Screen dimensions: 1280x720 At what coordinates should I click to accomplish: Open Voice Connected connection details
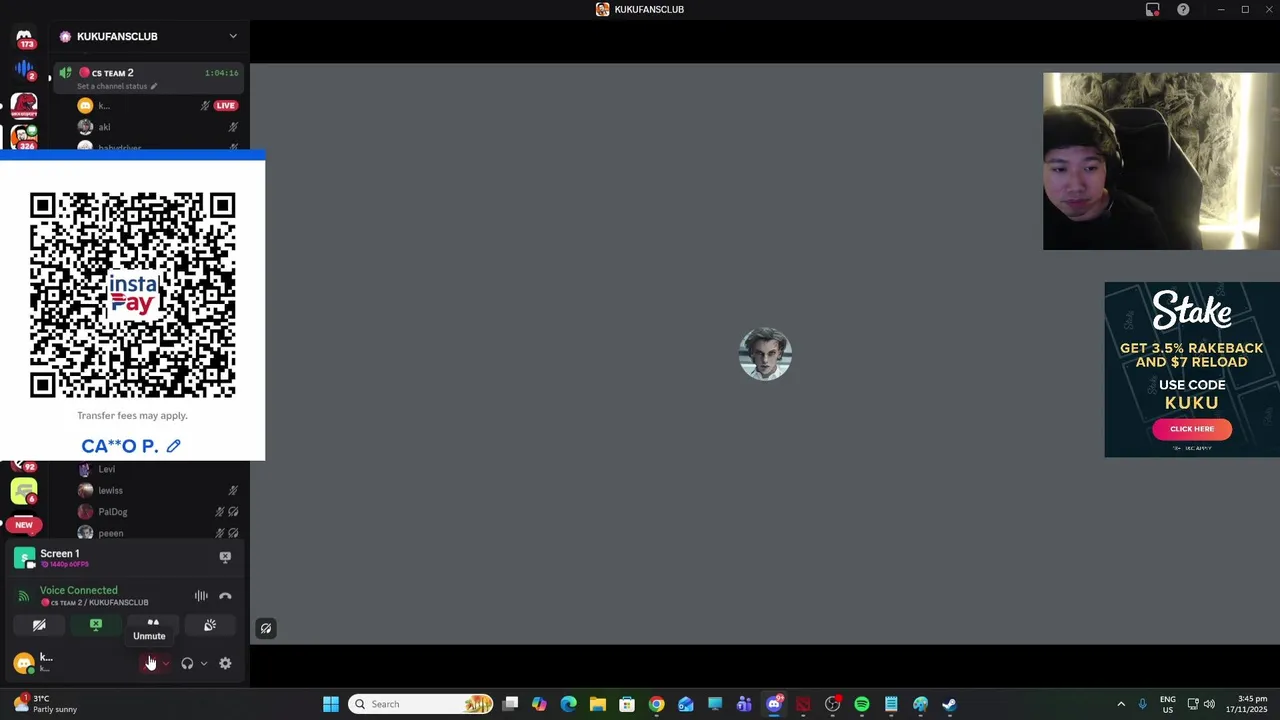coord(78,590)
